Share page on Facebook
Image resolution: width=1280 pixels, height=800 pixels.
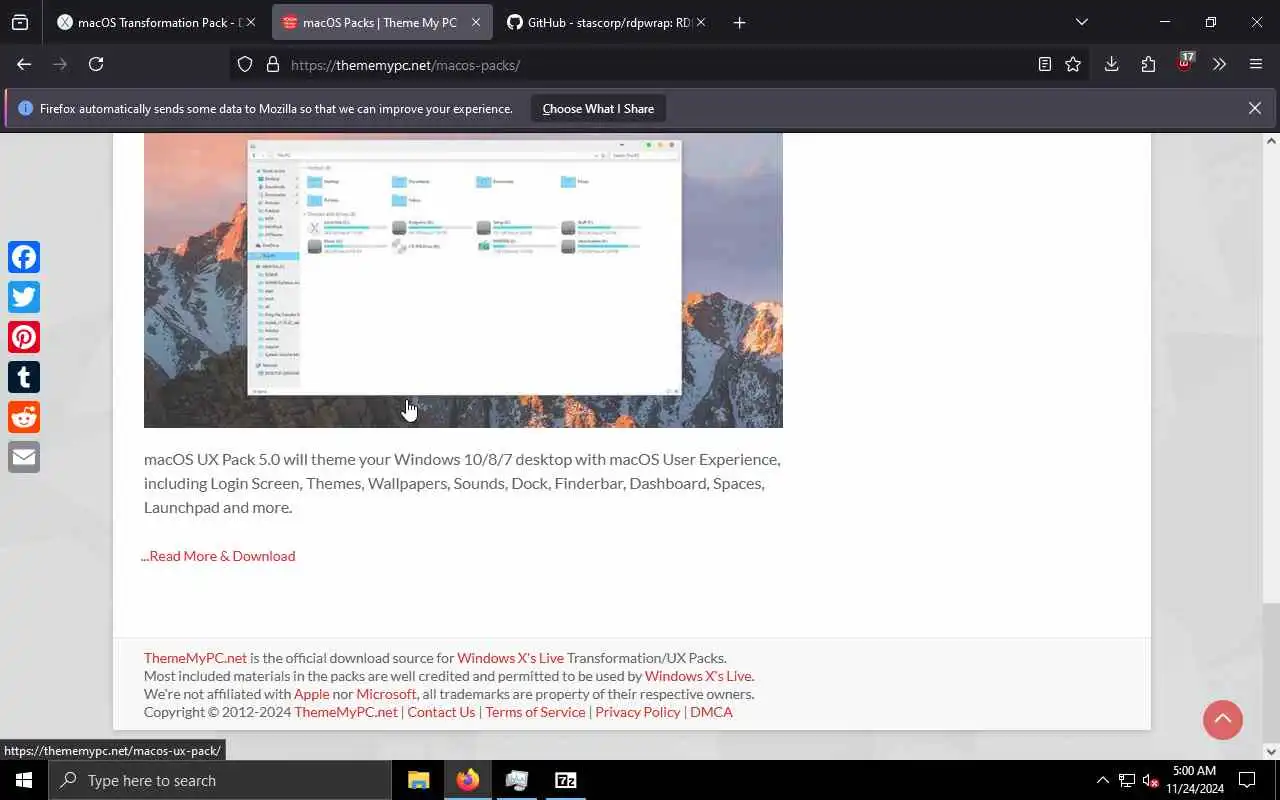click(x=24, y=257)
